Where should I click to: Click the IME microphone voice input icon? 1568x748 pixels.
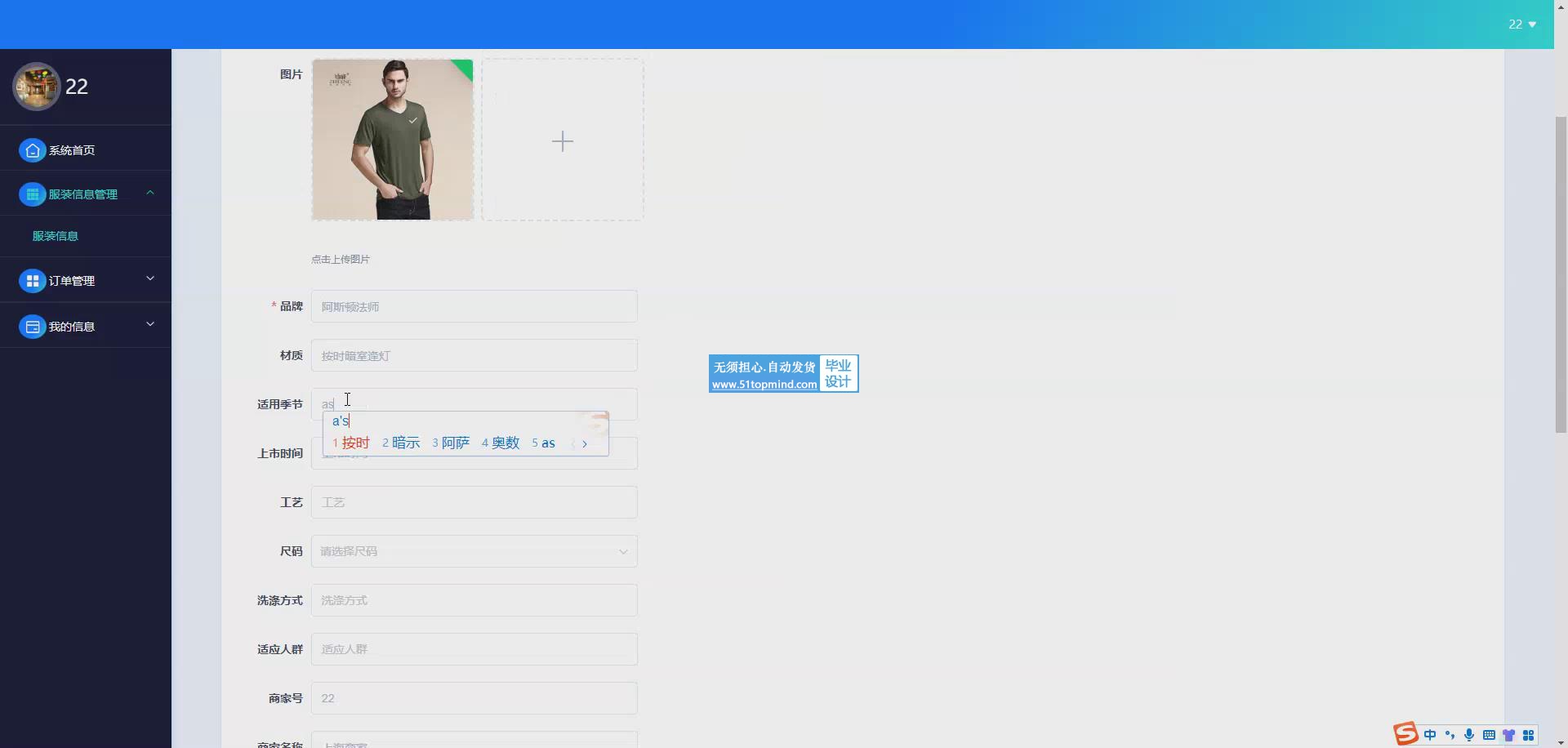(1469, 735)
